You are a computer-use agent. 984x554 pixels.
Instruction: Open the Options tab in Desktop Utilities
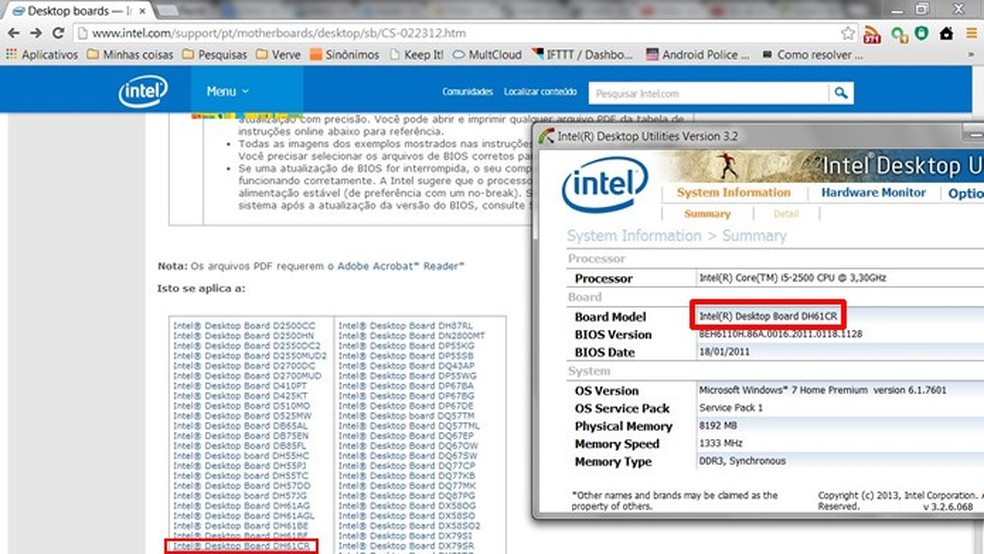pyautogui.click(x=966, y=193)
